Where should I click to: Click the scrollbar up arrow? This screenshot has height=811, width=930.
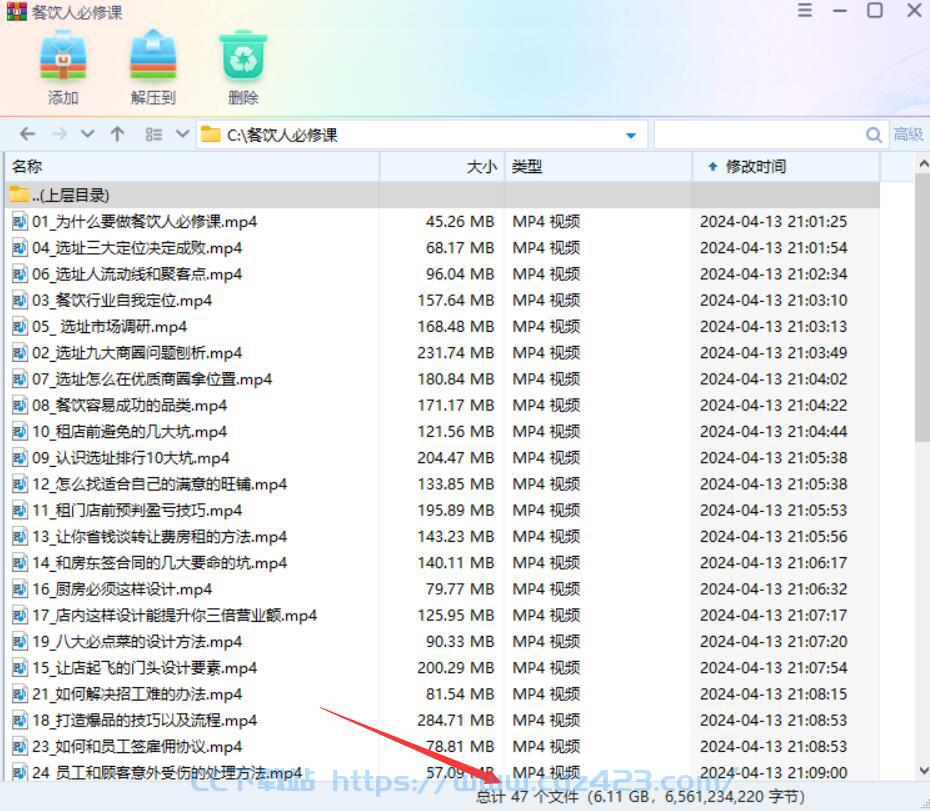click(923, 163)
